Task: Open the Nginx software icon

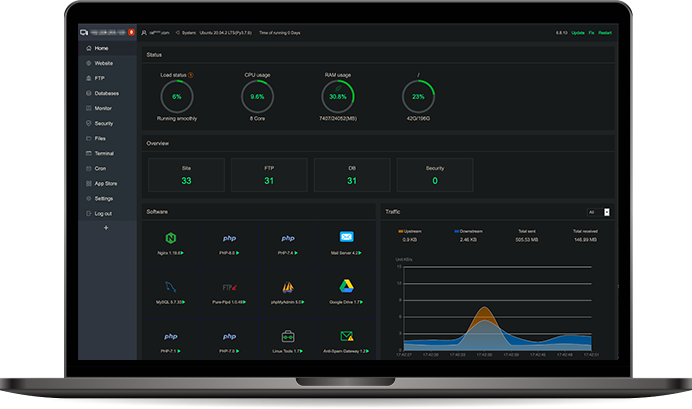Action: (169, 238)
